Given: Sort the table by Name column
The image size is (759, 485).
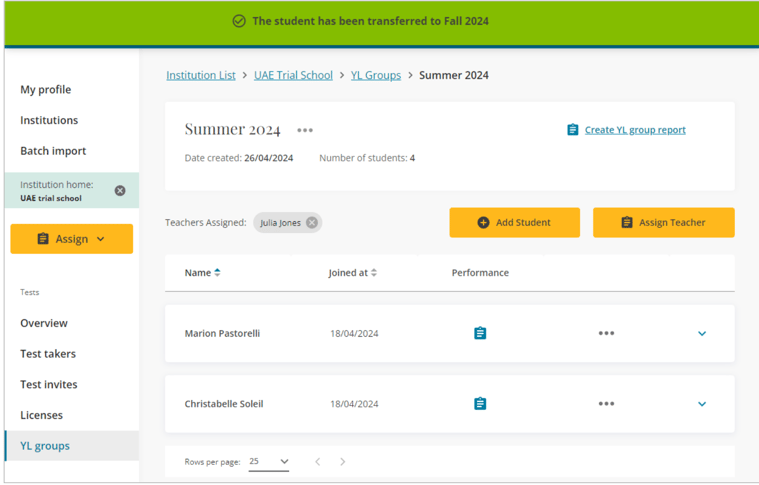Looking at the screenshot, I should point(217,273).
